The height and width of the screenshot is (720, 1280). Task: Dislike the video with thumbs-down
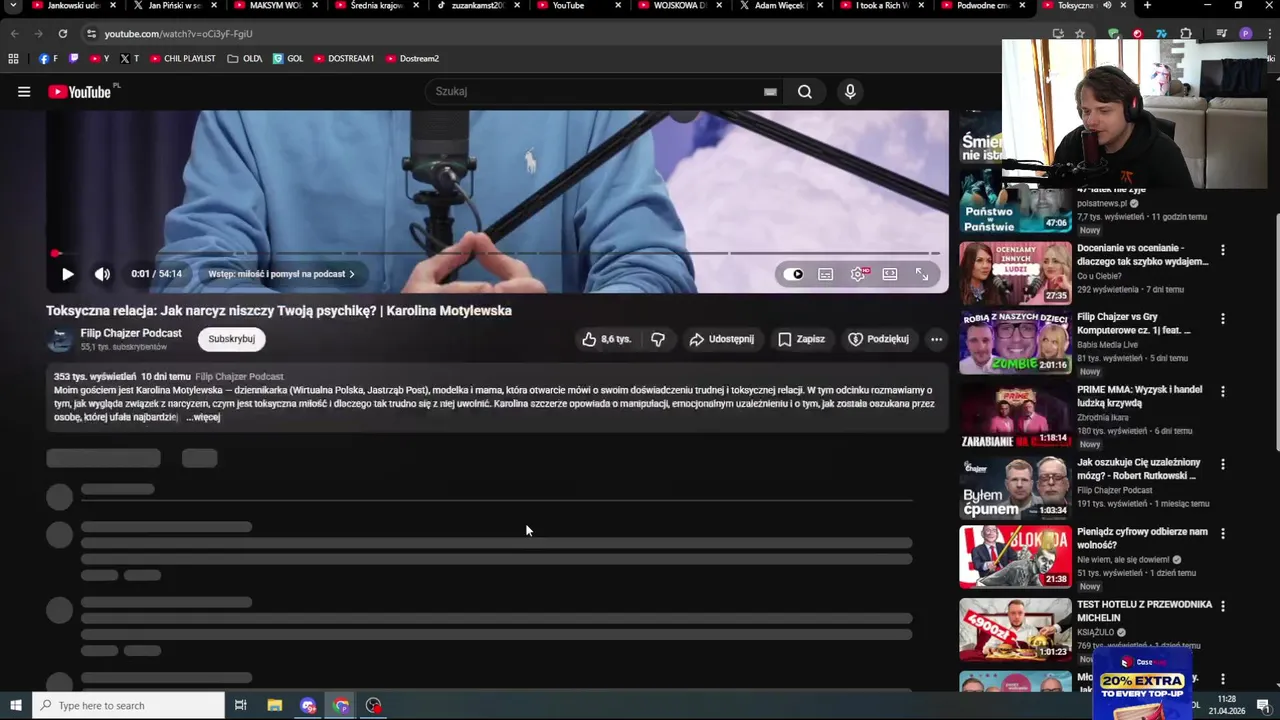pyautogui.click(x=658, y=339)
